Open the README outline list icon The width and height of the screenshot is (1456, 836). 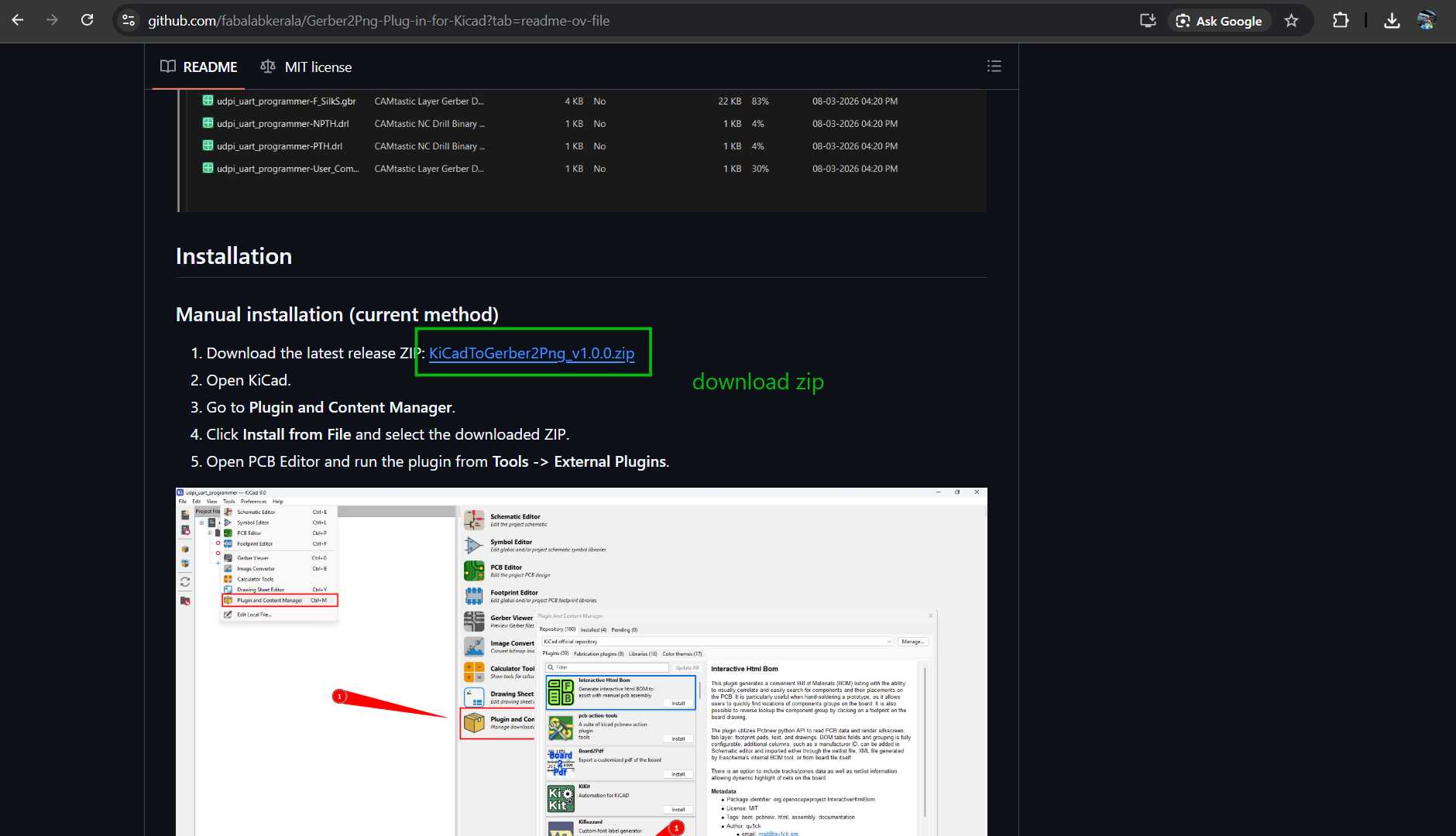tap(994, 67)
